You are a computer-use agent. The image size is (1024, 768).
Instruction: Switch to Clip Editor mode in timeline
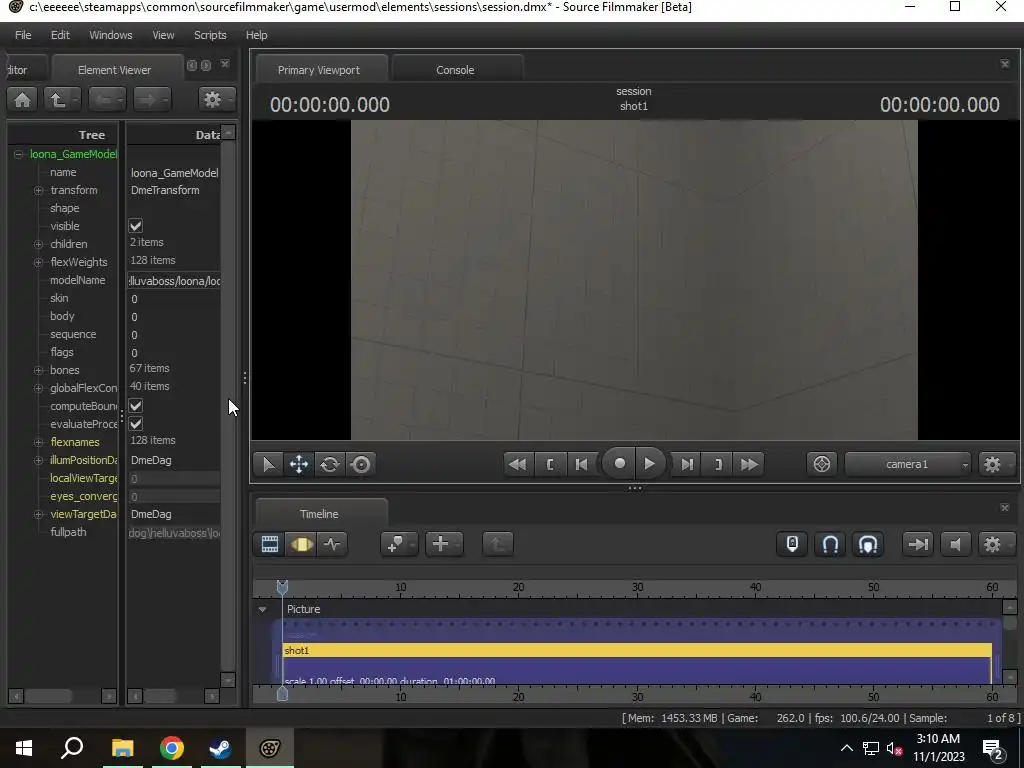click(270, 544)
